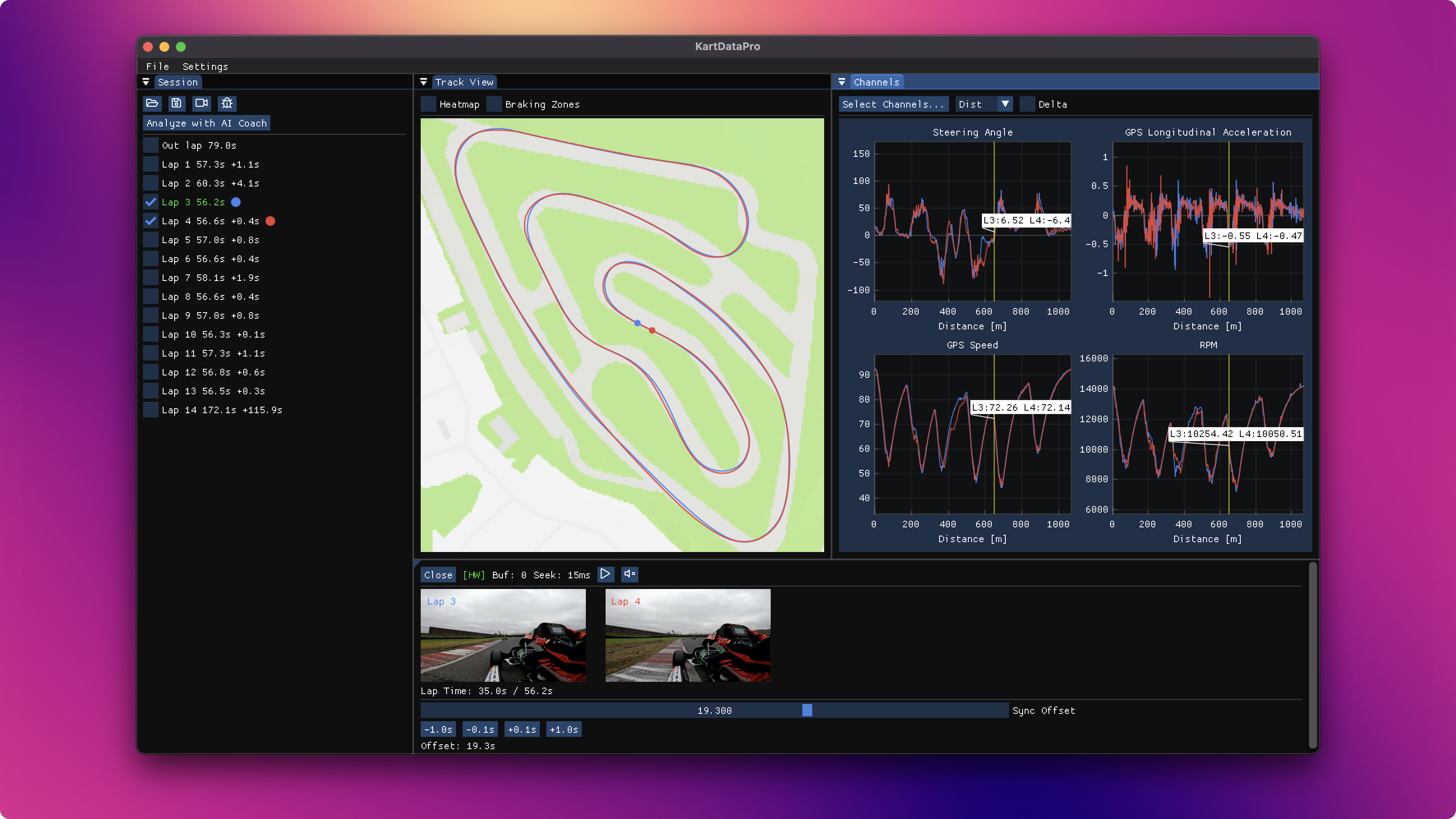Enable Braking Zones display
The height and width of the screenshot is (819, 1456).
[x=494, y=104]
